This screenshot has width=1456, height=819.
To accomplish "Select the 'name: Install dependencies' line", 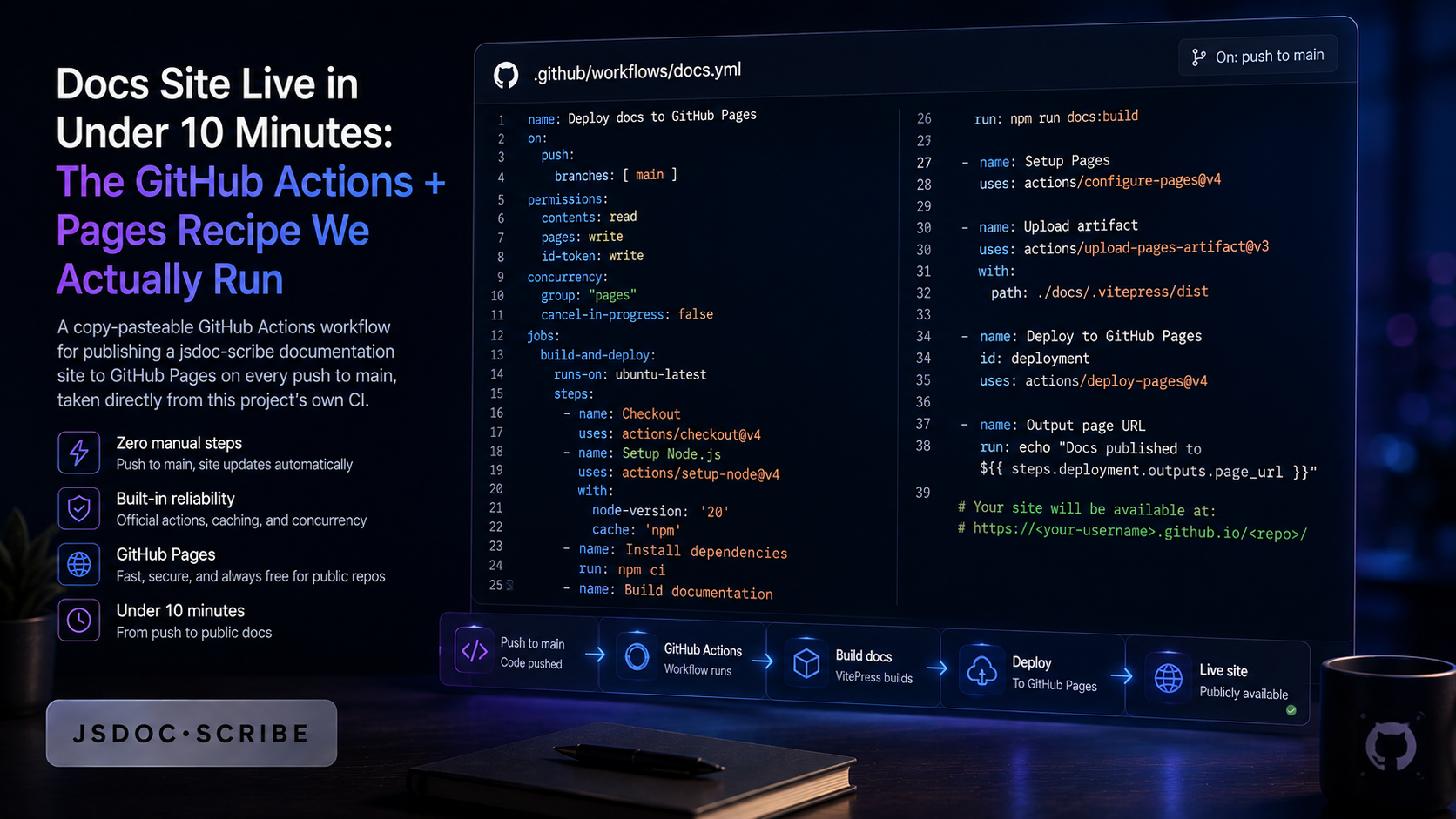I will pyautogui.click(x=683, y=550).
